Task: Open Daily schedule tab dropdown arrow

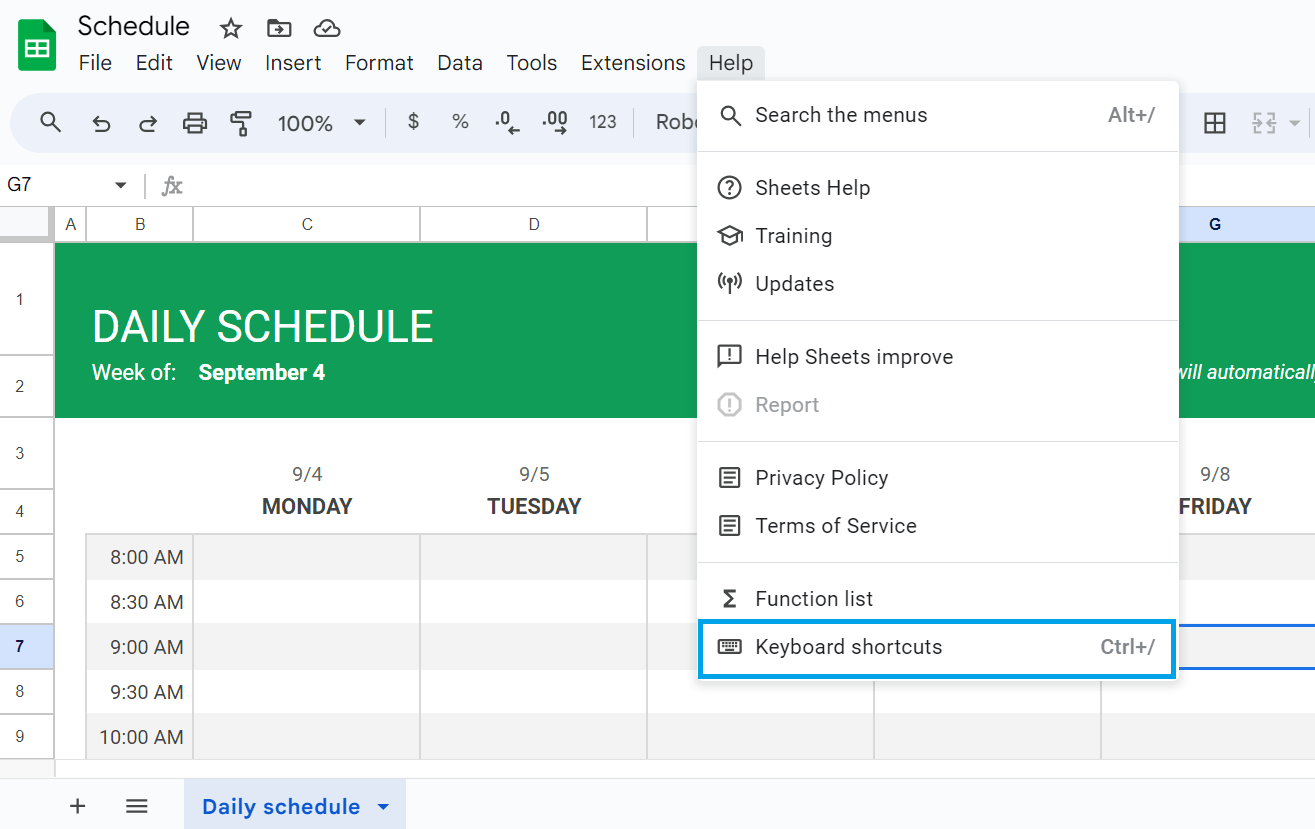Action: pos(383,807)
